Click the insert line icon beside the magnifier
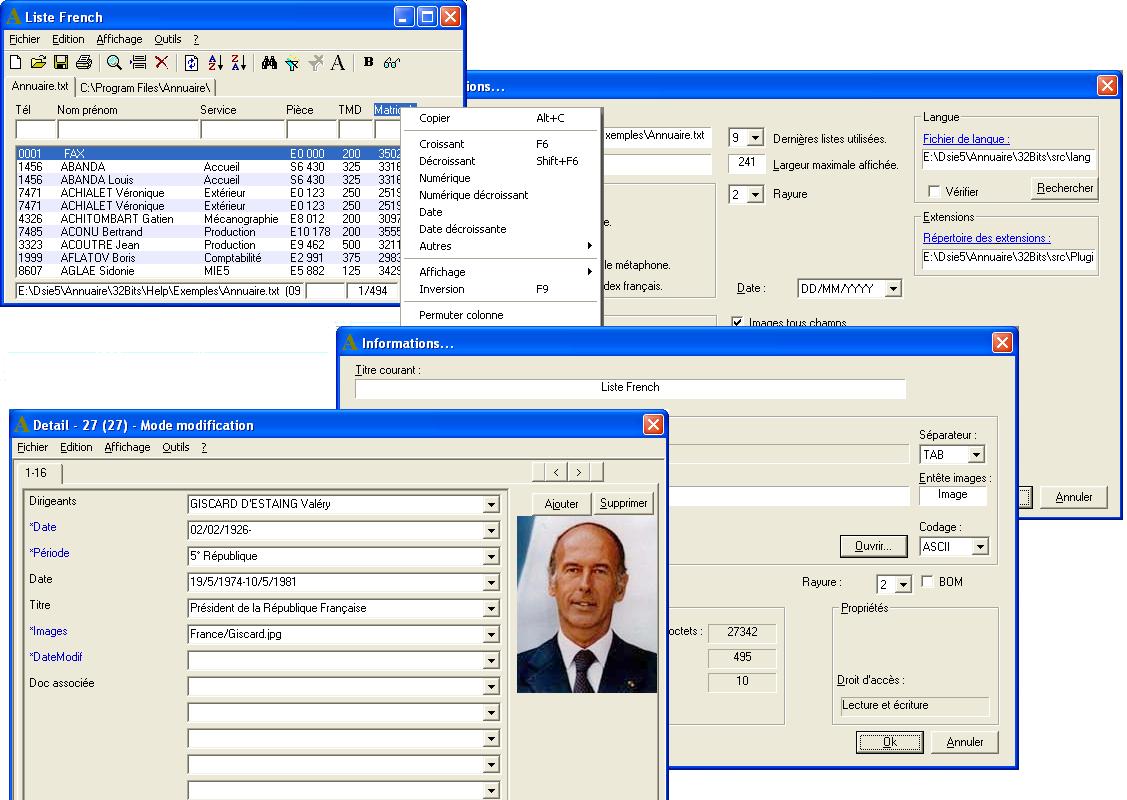Image resolution: width=1127 pixels, height=800 pixels. click(x=138, y=63)
